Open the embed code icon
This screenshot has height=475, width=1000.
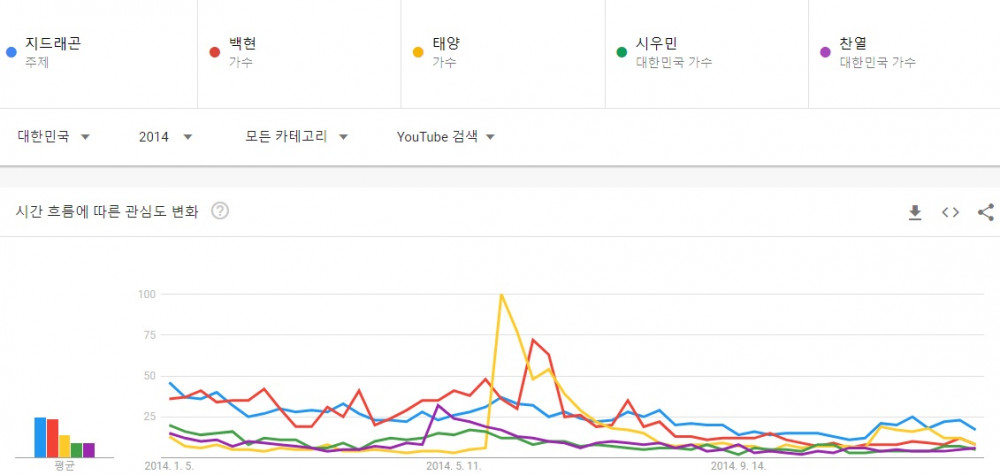pos(950,212)
